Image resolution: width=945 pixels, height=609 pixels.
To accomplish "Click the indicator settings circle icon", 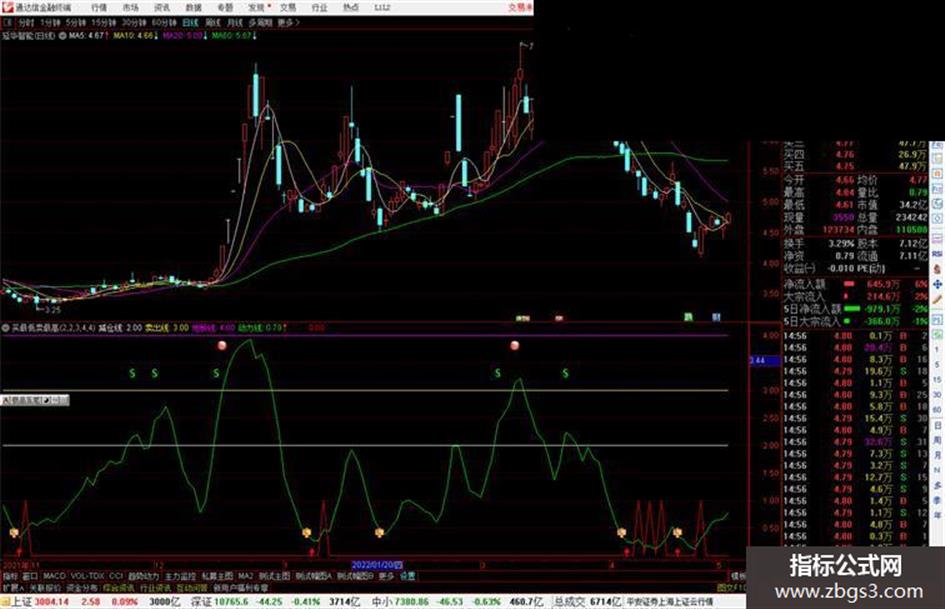I will coord(5,328).
